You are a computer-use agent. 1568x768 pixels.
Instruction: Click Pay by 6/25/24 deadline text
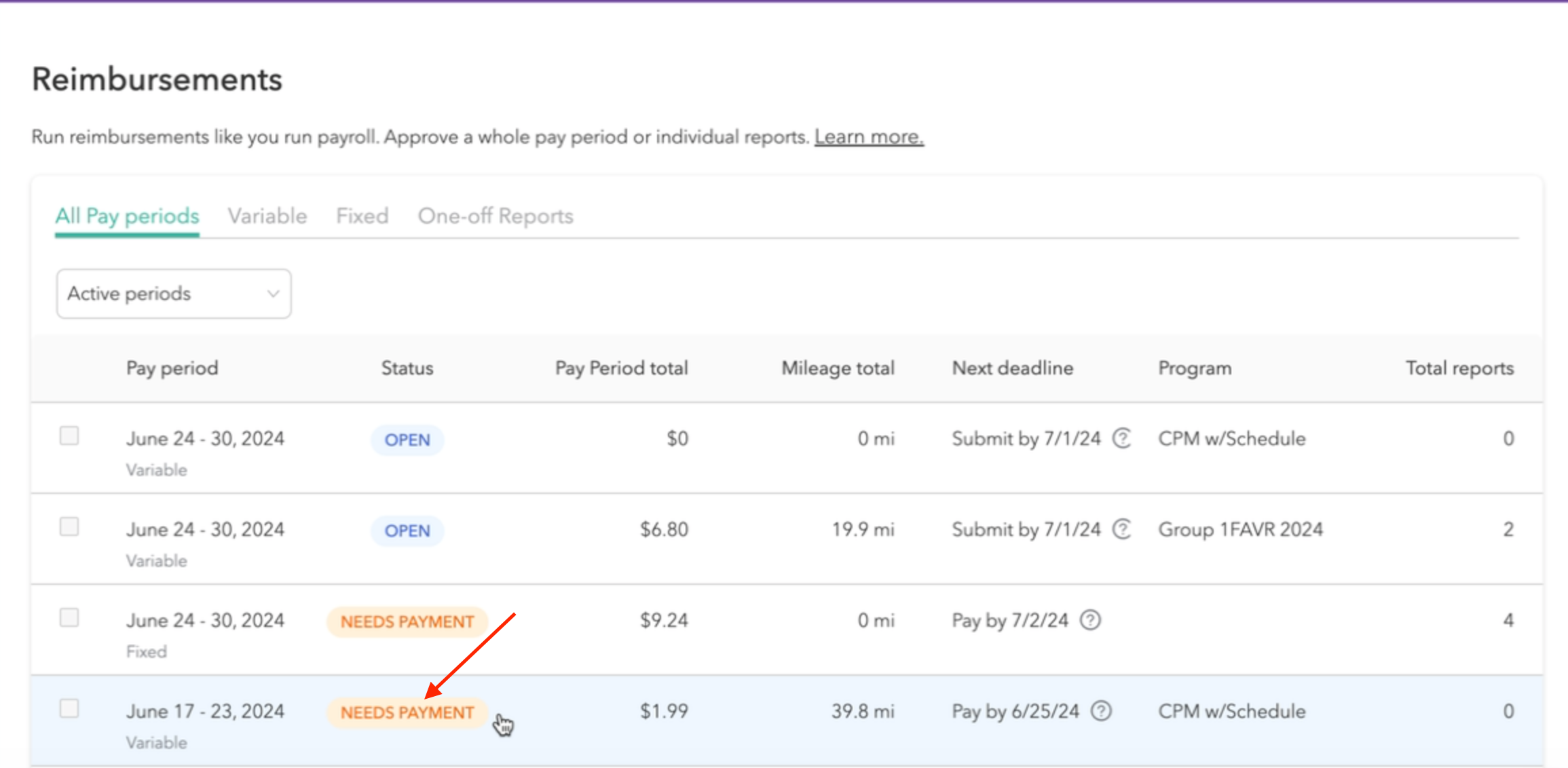pos(1015,711)
